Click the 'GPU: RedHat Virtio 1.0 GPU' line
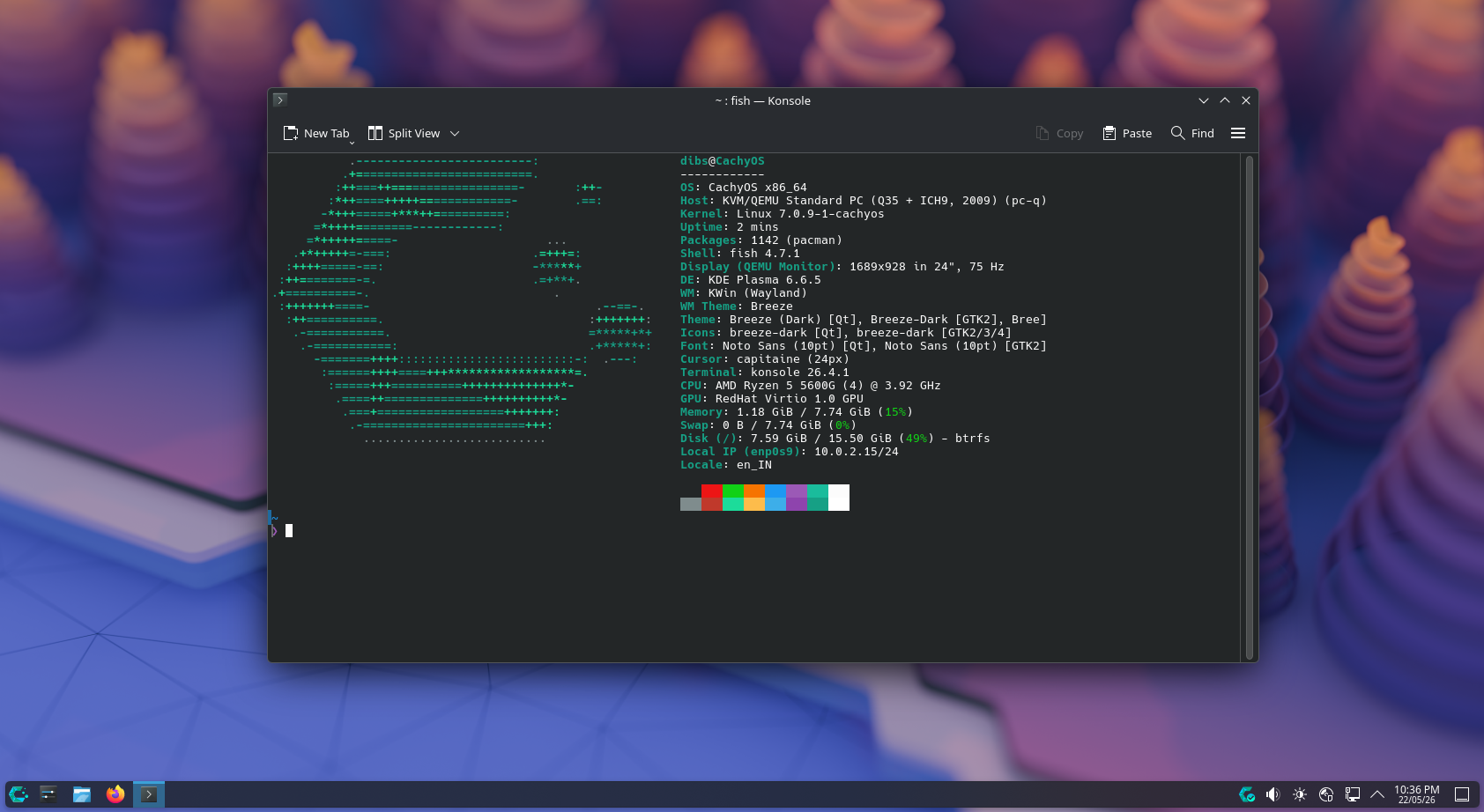This screenshot has height=812, width=1484. (x=772, y=399)
